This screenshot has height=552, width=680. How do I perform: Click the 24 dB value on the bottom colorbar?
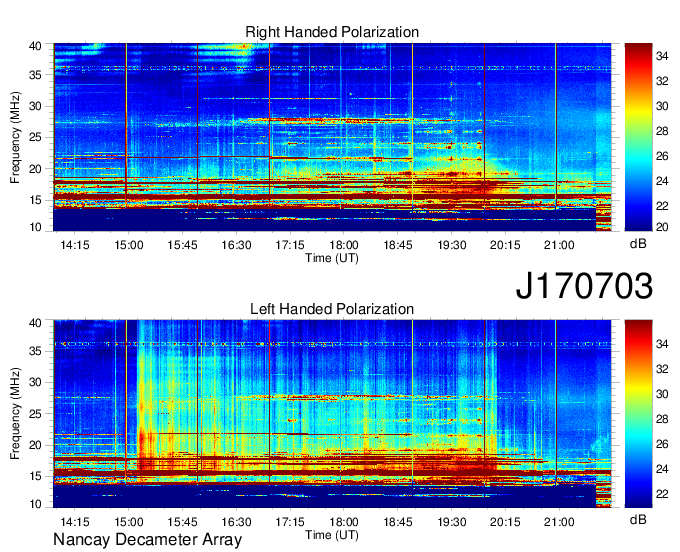point(662,469)
